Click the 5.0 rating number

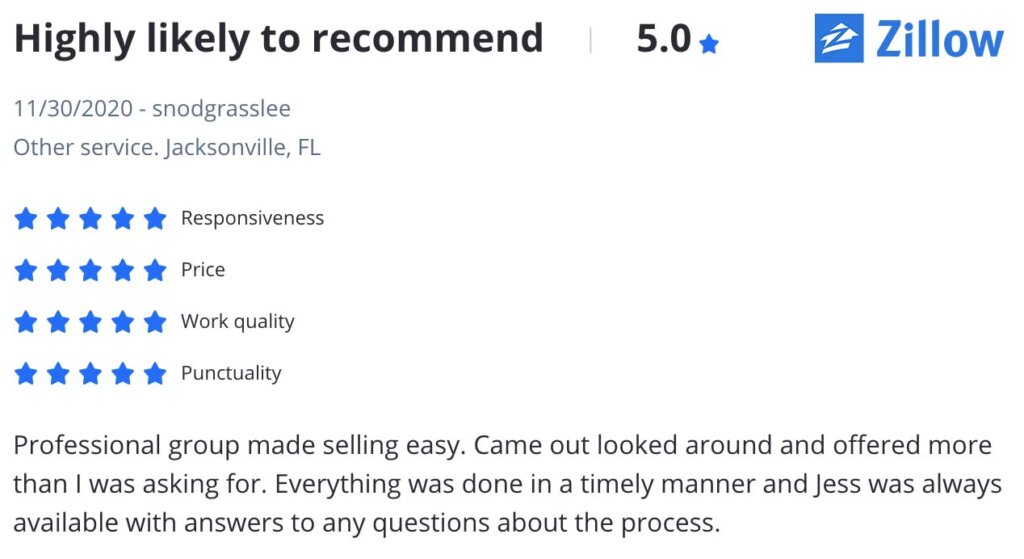click(664, 39)
